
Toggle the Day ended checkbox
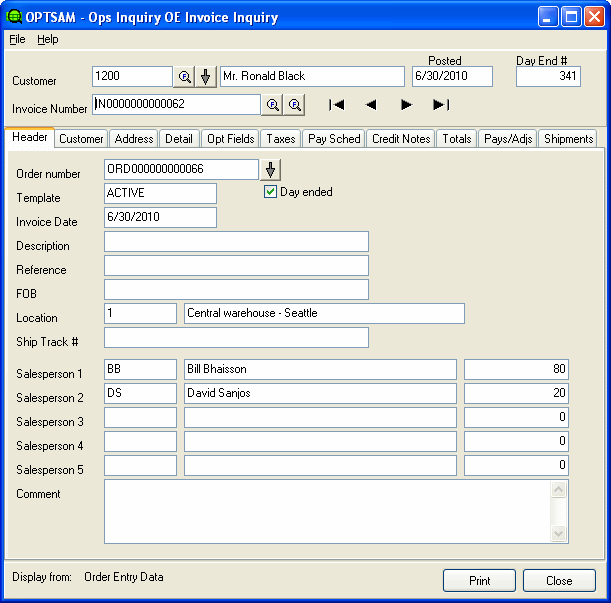tap(270, 192)
